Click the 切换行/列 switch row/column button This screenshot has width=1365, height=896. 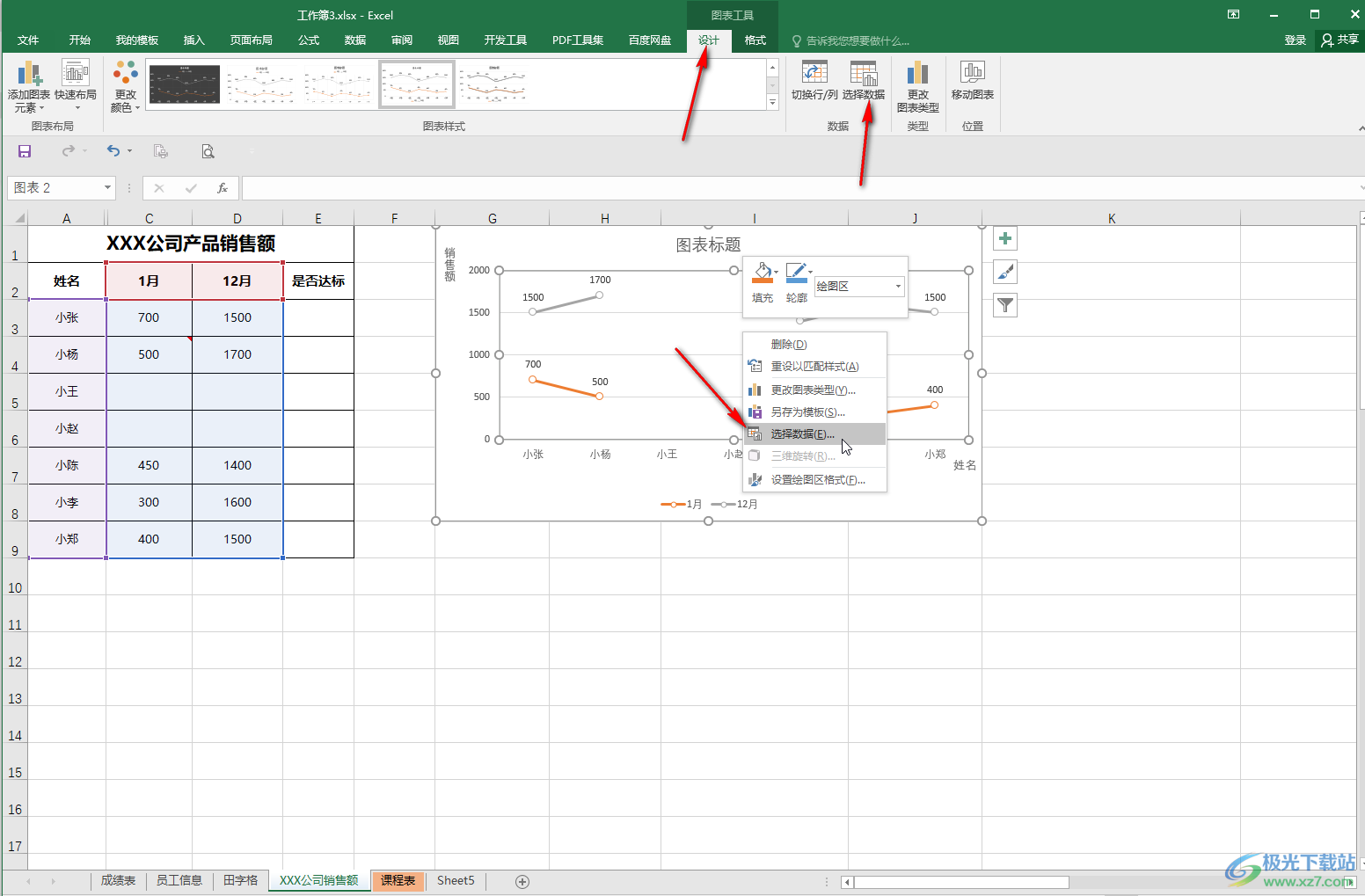click(814, 81)
